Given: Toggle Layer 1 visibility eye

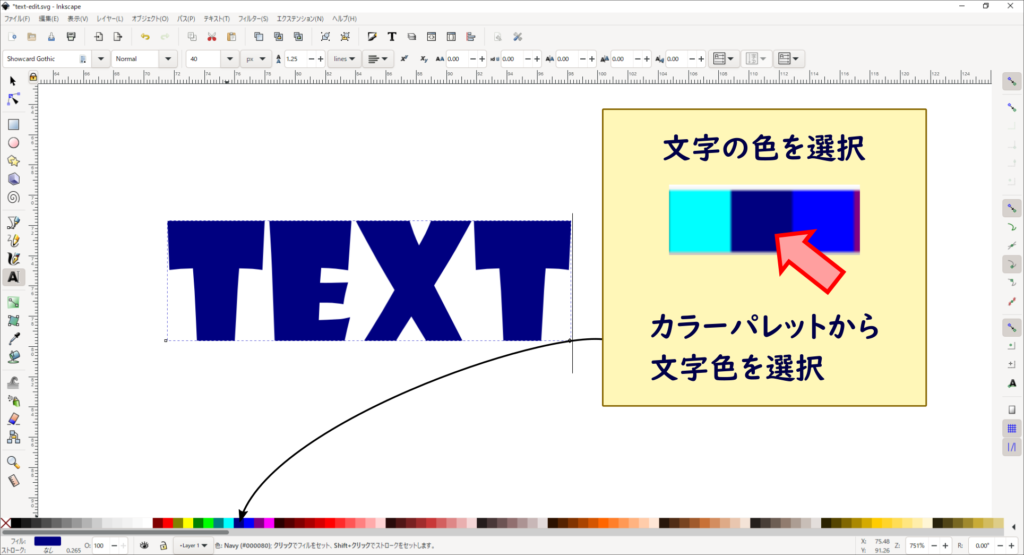Looking at the screenshot, I should [x=144, y=545].
